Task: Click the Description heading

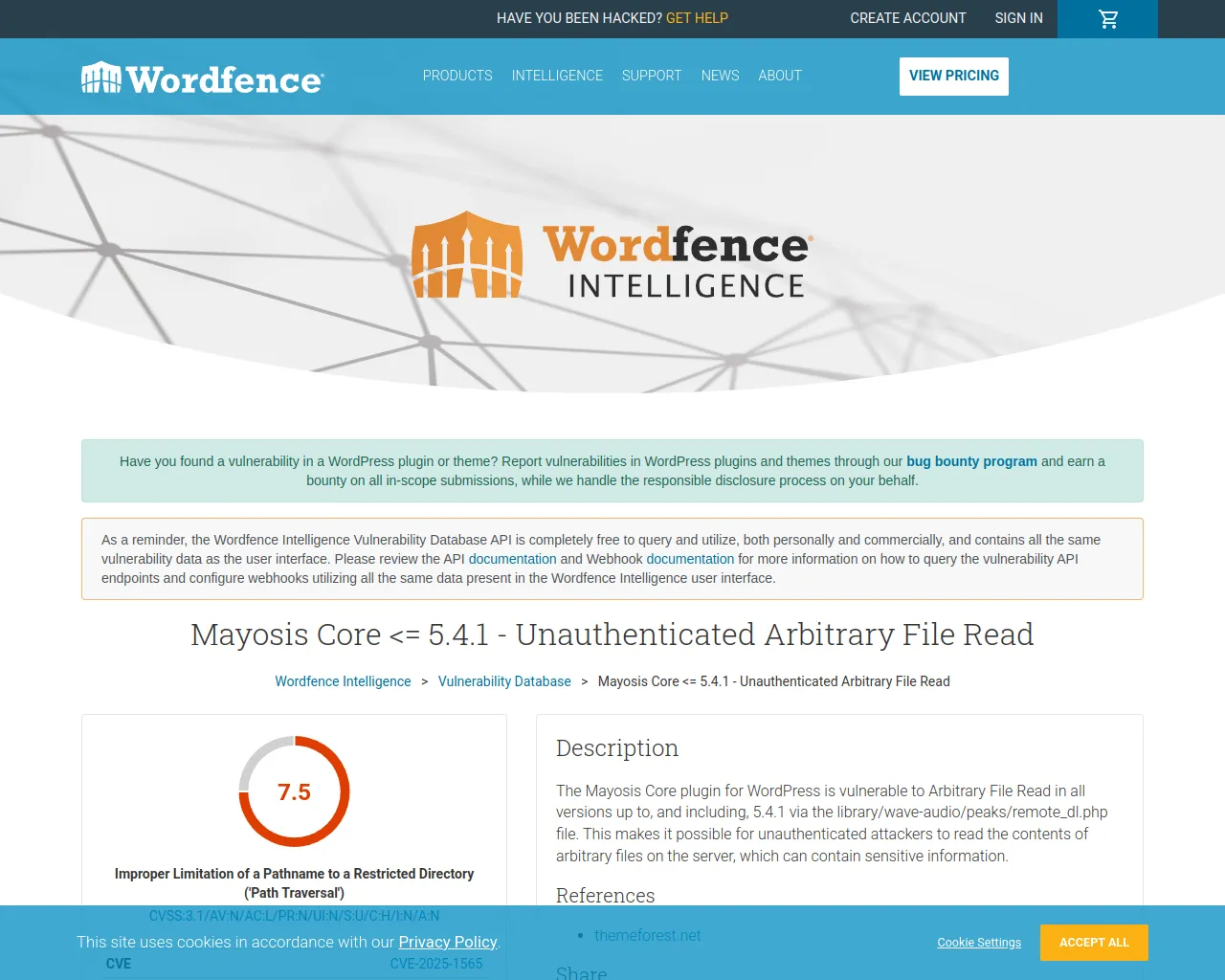Action: click(x=617, y=748)
